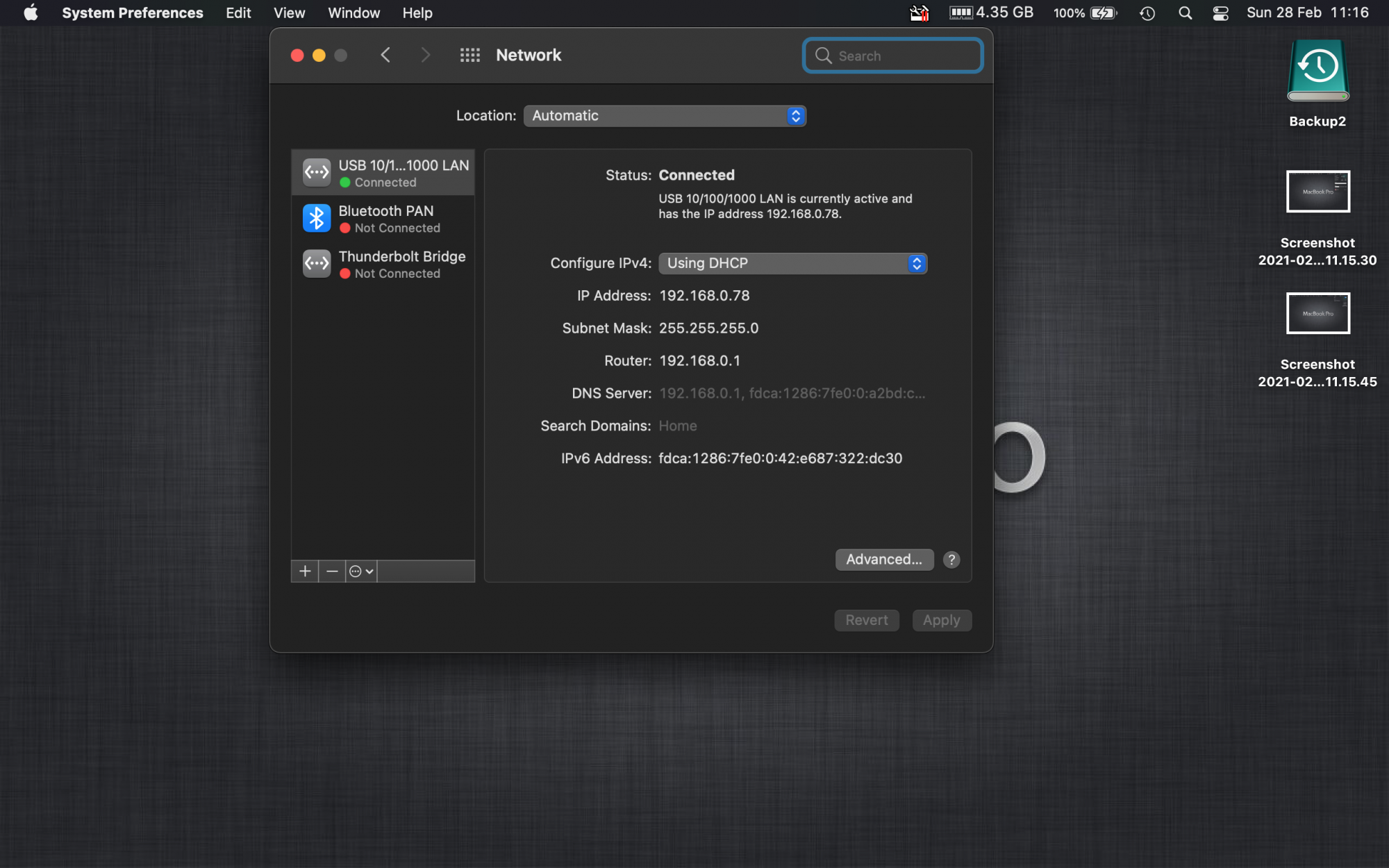Open the help question mark button
This screenshot has height=868, width=1389.
951,560
